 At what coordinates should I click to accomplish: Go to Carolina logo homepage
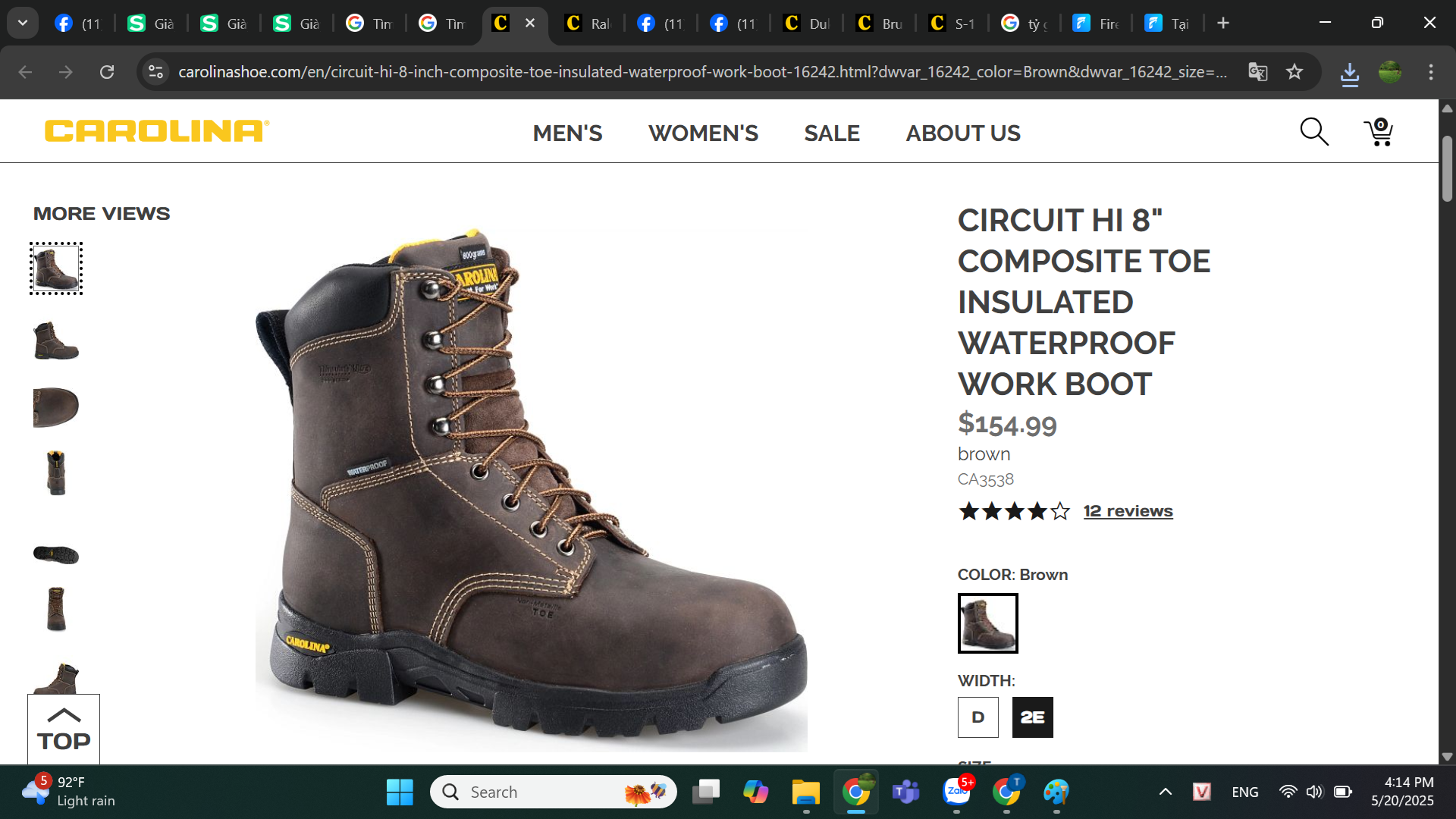[157, 131]
